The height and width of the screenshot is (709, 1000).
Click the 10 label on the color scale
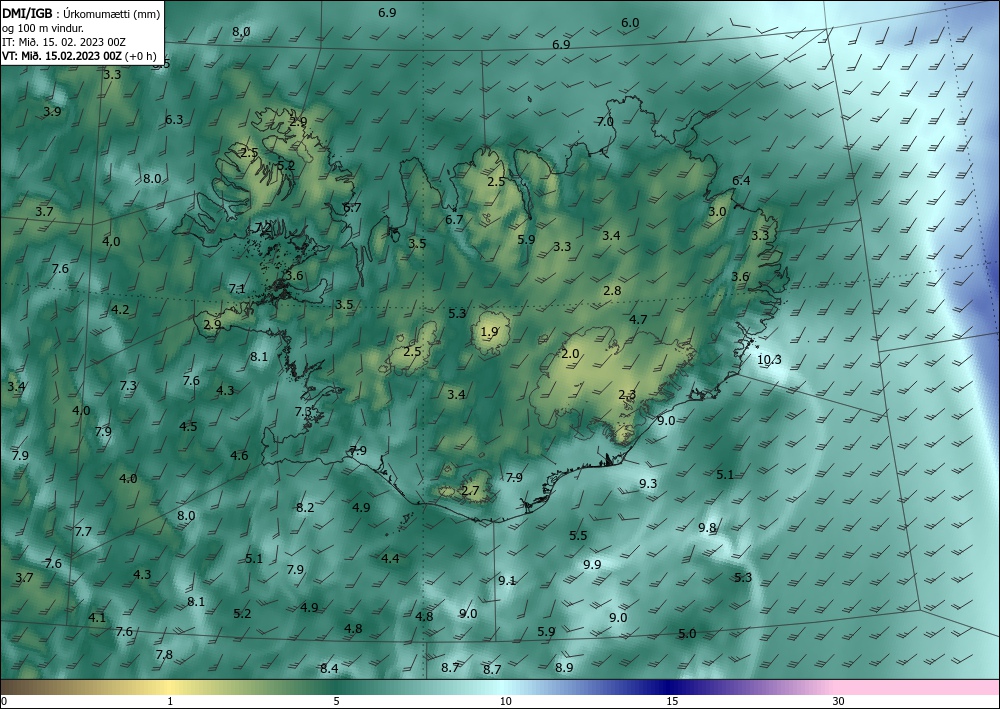(x=506, y=702)
